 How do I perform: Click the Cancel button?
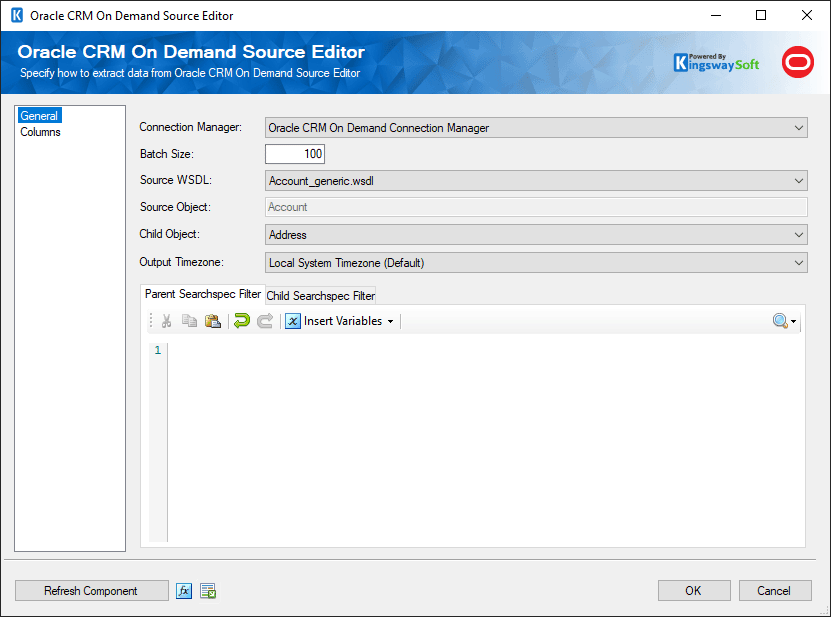774,590
